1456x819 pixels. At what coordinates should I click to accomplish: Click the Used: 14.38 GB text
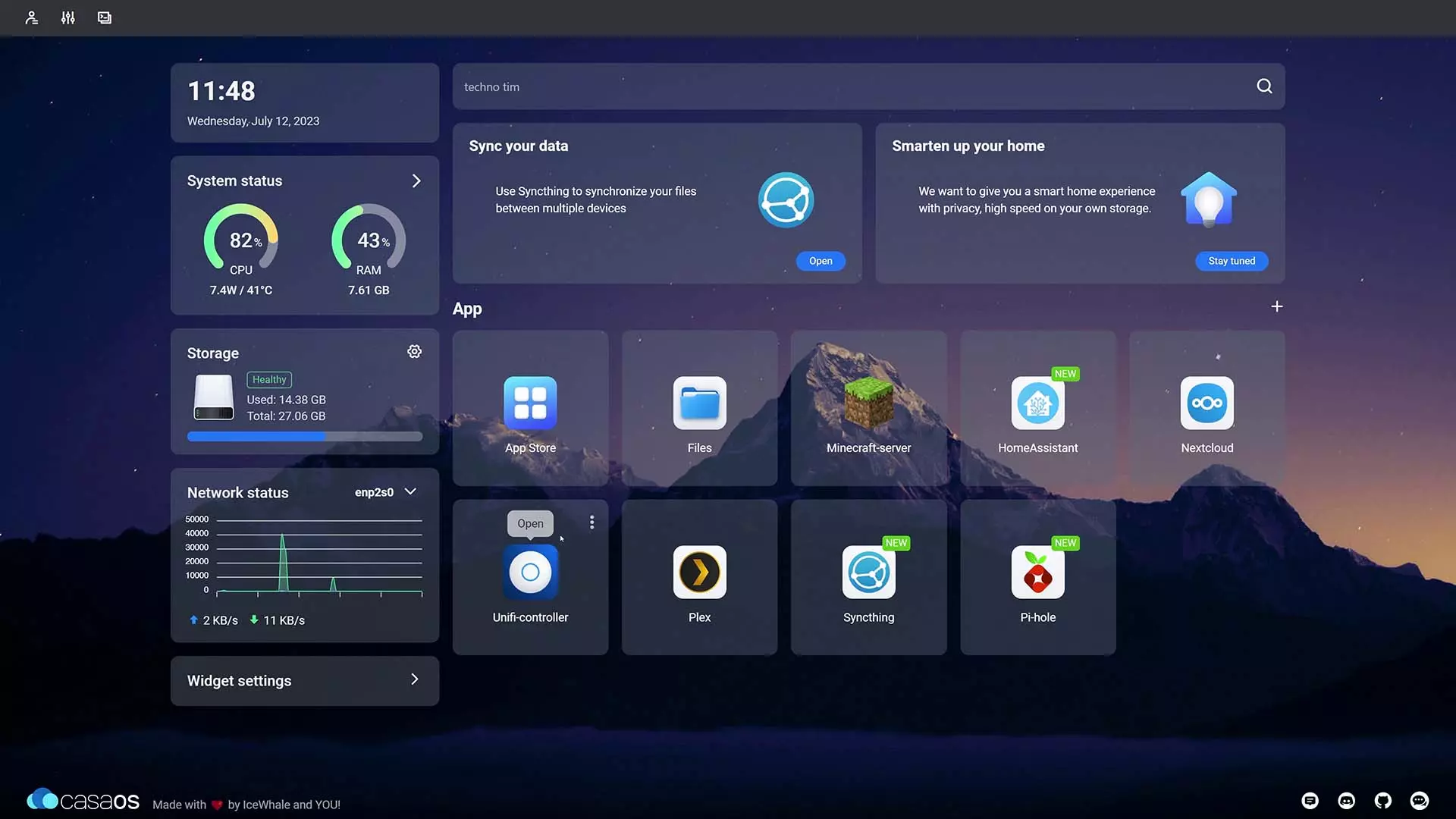point(286,400)
